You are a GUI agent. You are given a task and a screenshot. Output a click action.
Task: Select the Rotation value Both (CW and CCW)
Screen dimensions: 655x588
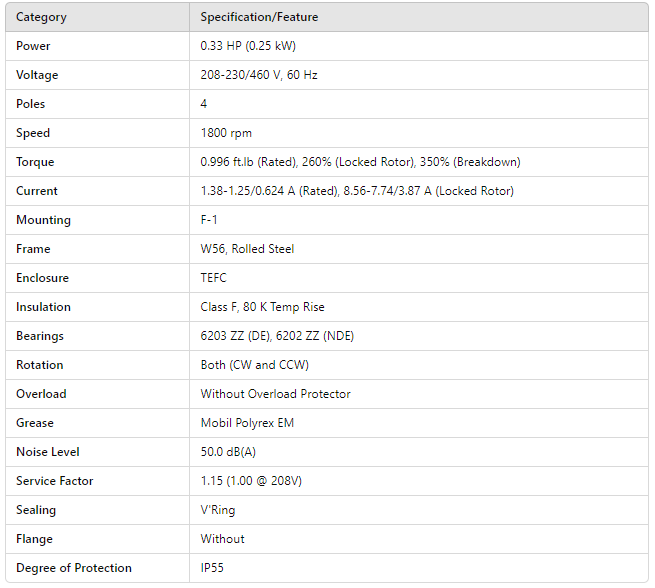[254, 365]
